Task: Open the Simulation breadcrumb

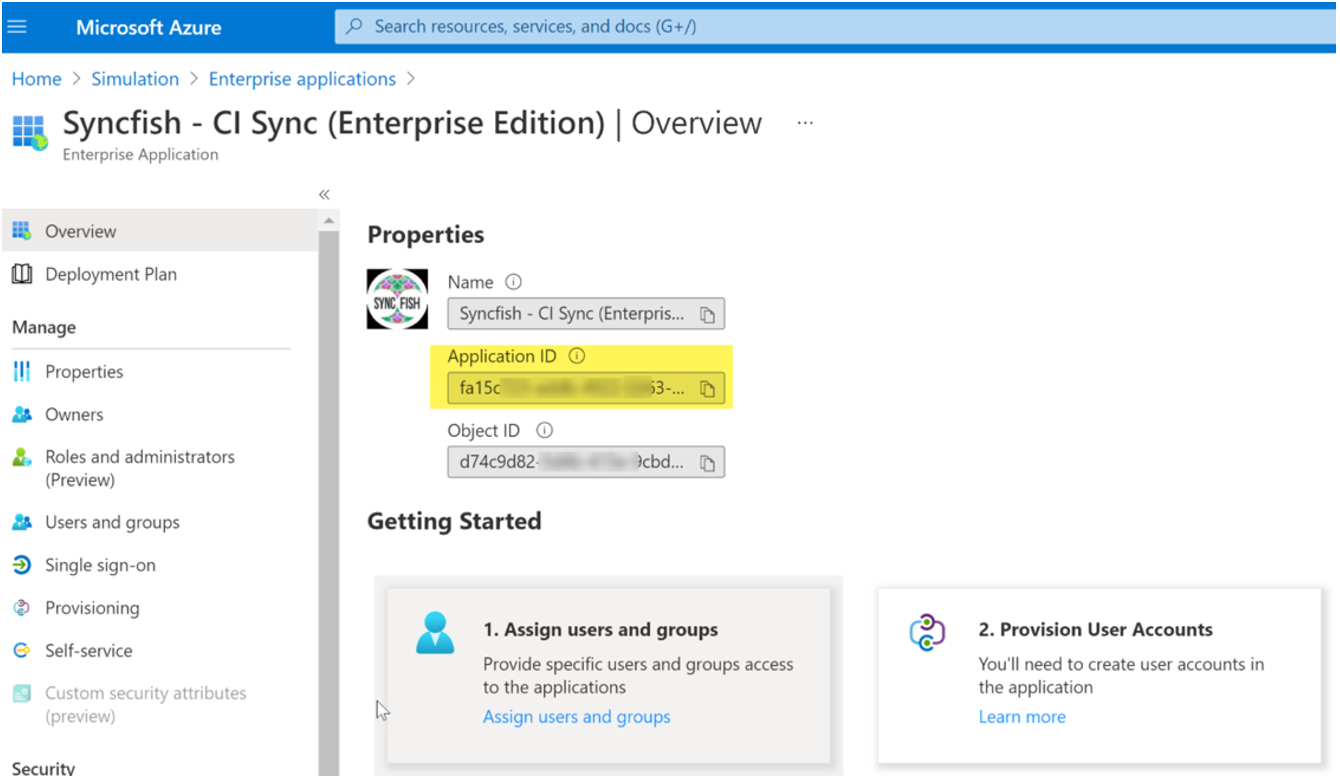Action: [135, 79]
